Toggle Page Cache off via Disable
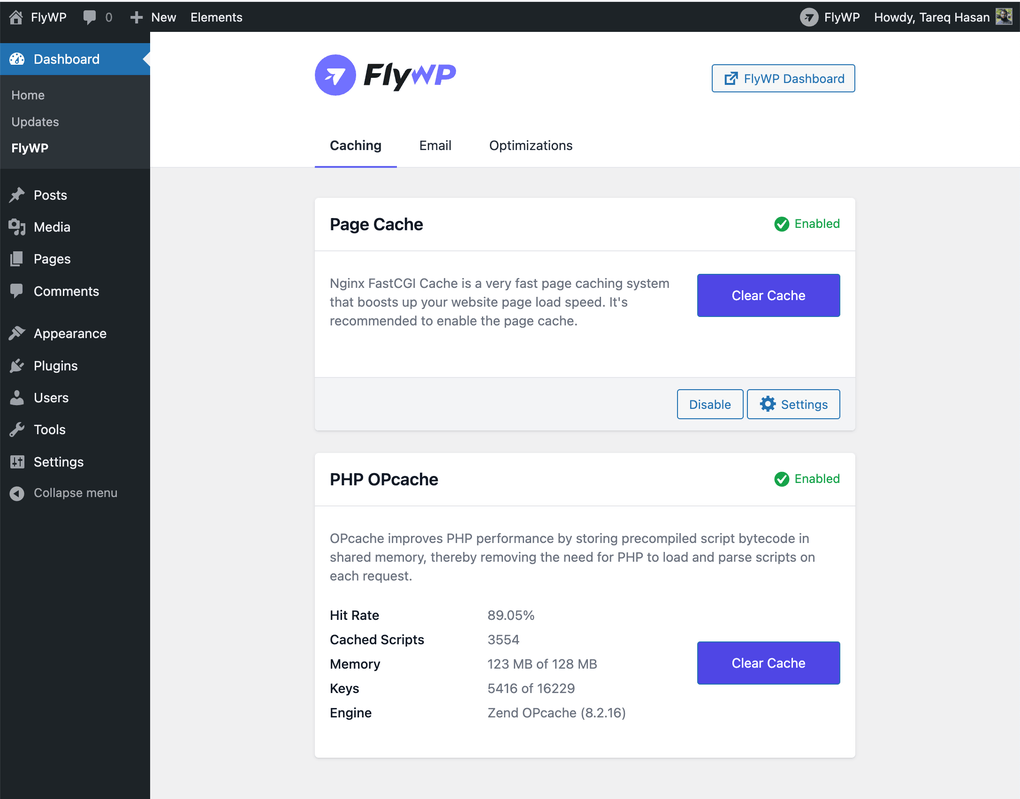This screenshot has width=1020, height=799. [710, 404]
